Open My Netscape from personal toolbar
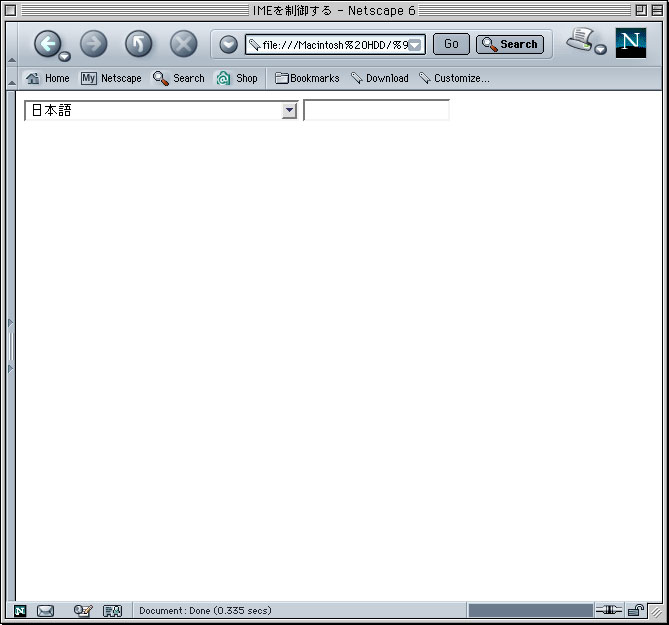This screenshot has width=669, height=625. point(111,78)
